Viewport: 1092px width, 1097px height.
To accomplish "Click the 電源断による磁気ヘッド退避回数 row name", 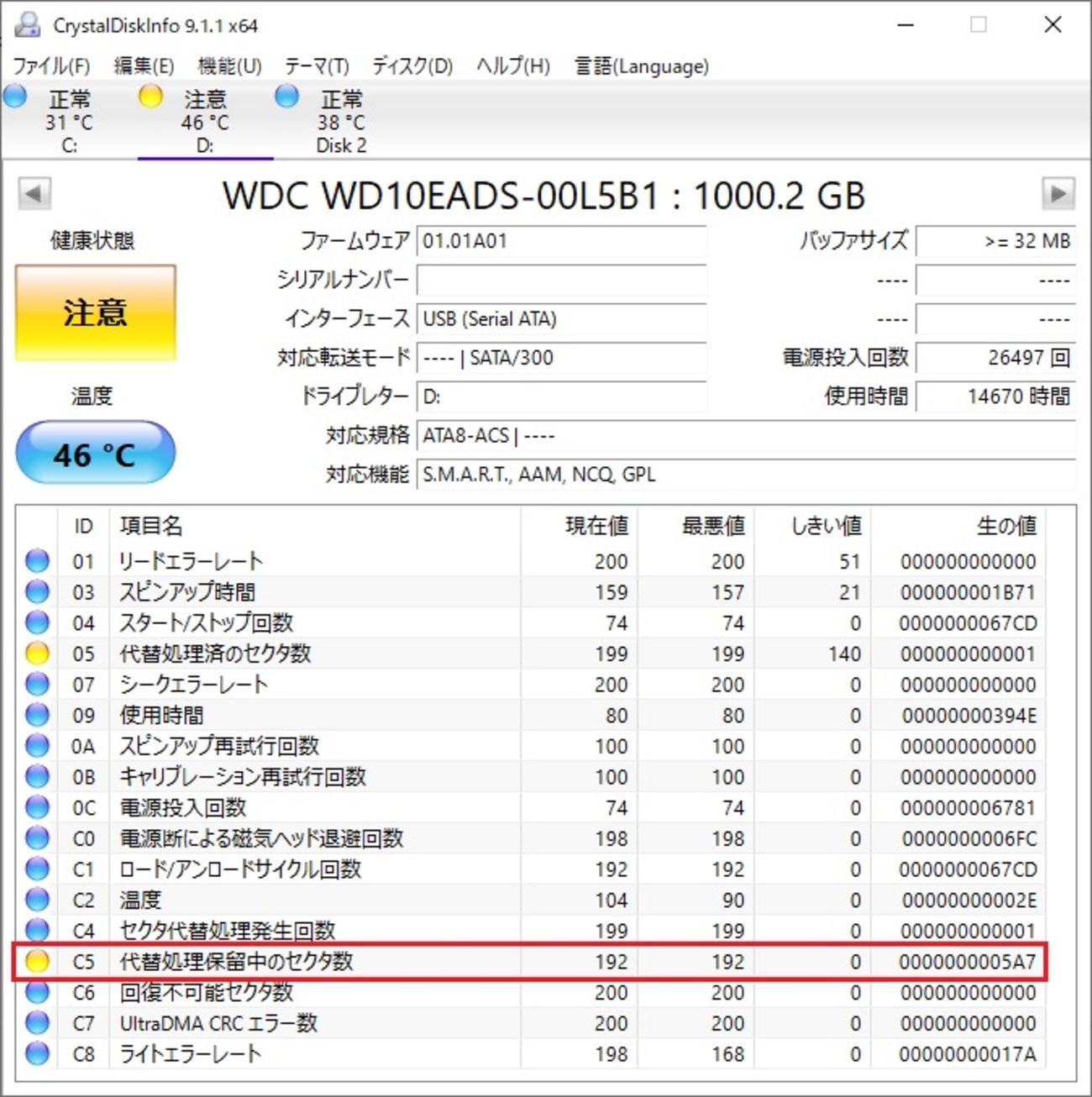I will (x=261, y=838).
